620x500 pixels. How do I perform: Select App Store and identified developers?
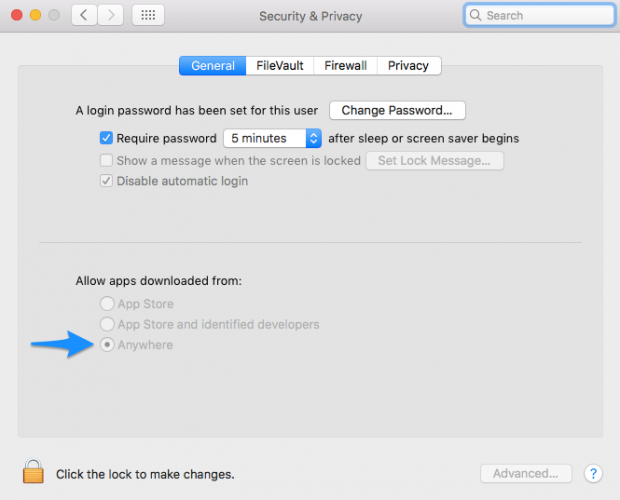[106, 324]
